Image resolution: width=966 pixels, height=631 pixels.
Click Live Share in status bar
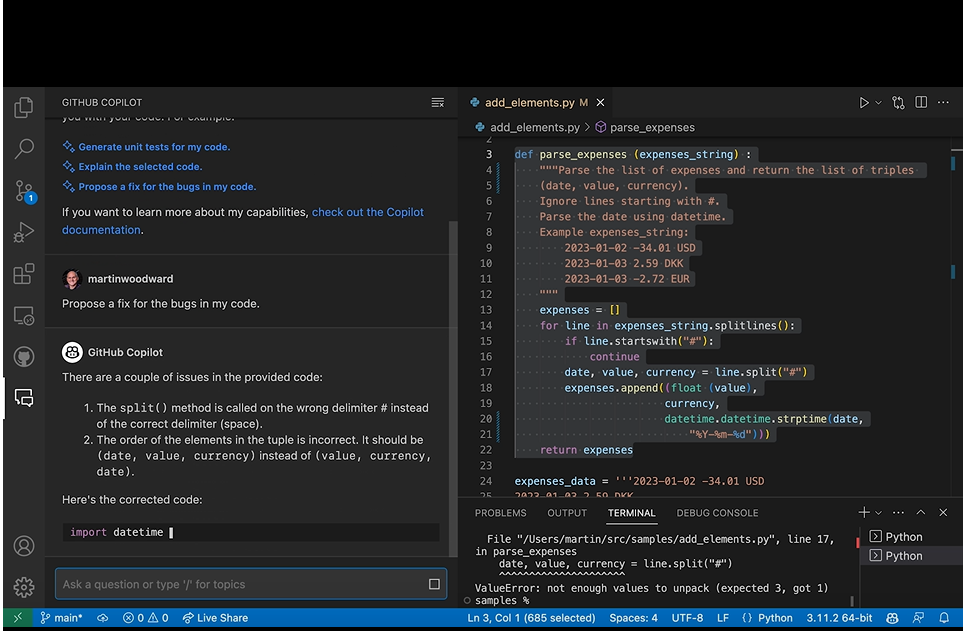pos(215,617)
